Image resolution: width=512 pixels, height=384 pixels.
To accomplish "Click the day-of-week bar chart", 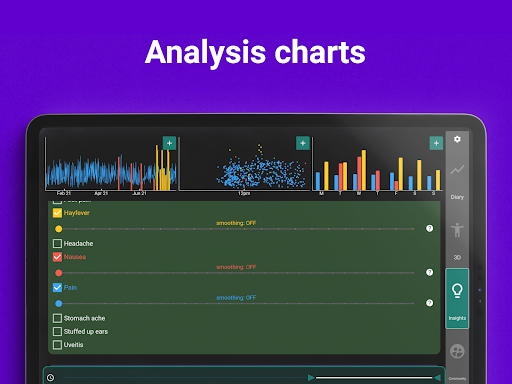I will click(x=377, y=165).
